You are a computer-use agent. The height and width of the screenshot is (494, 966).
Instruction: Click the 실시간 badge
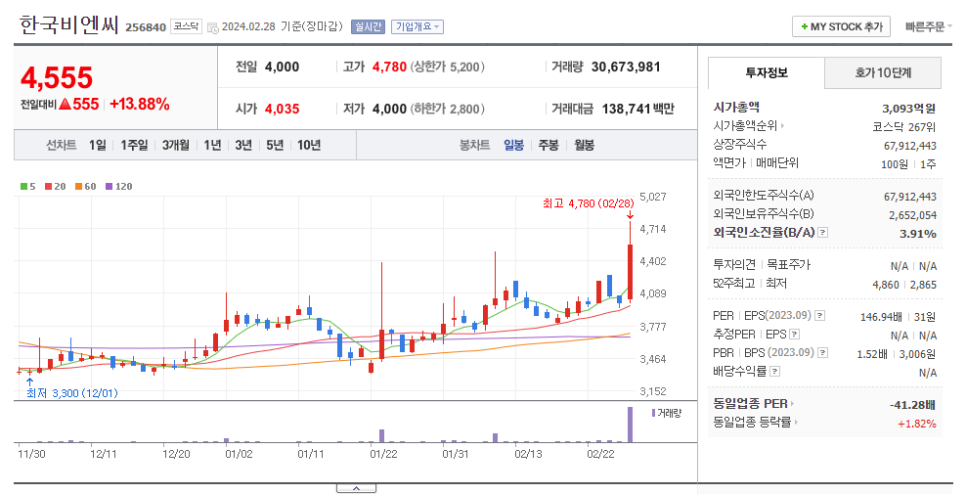click(368, 26)
